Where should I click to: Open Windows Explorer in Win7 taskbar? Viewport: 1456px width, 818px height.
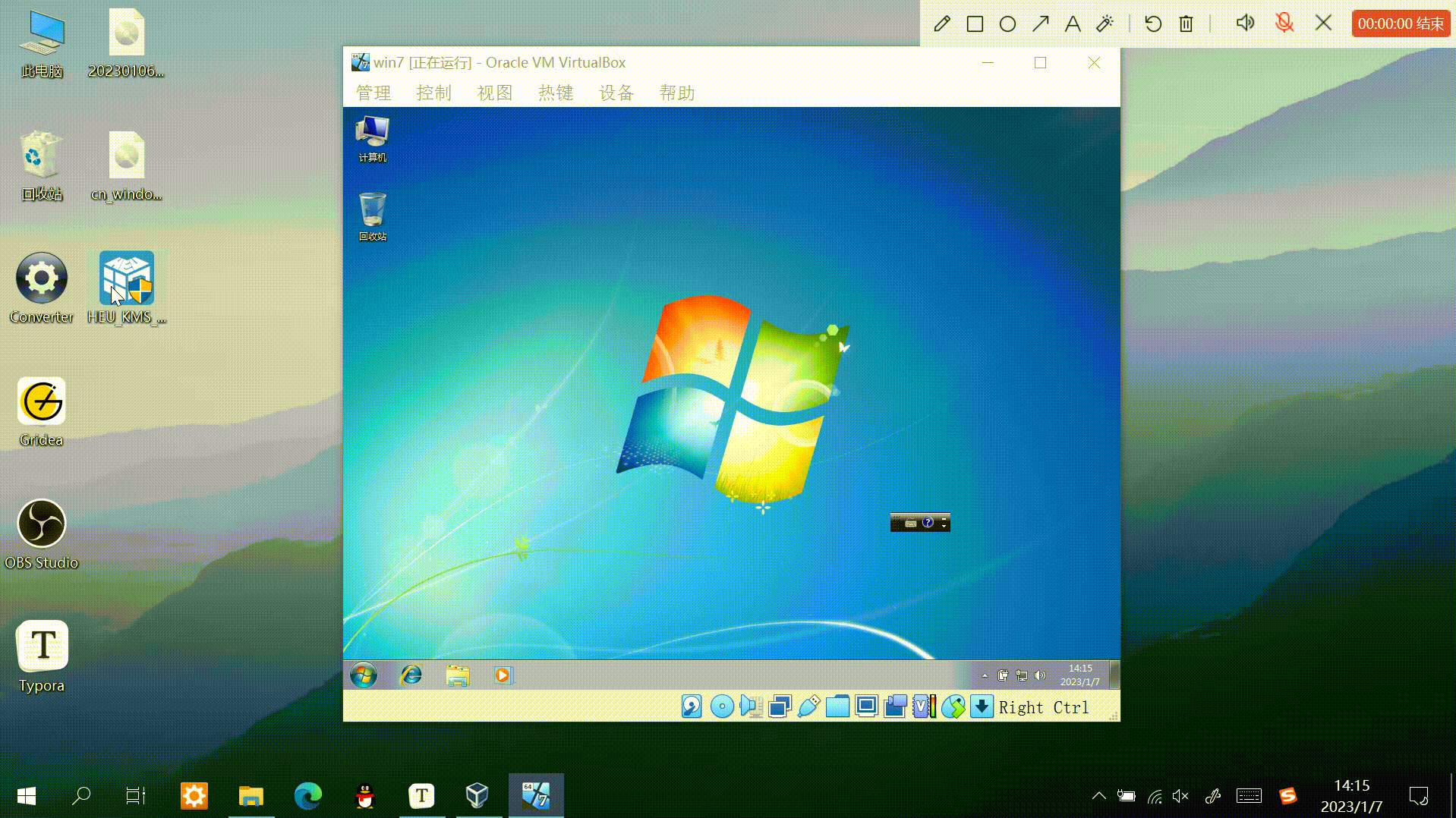click(x=458, y=675)
